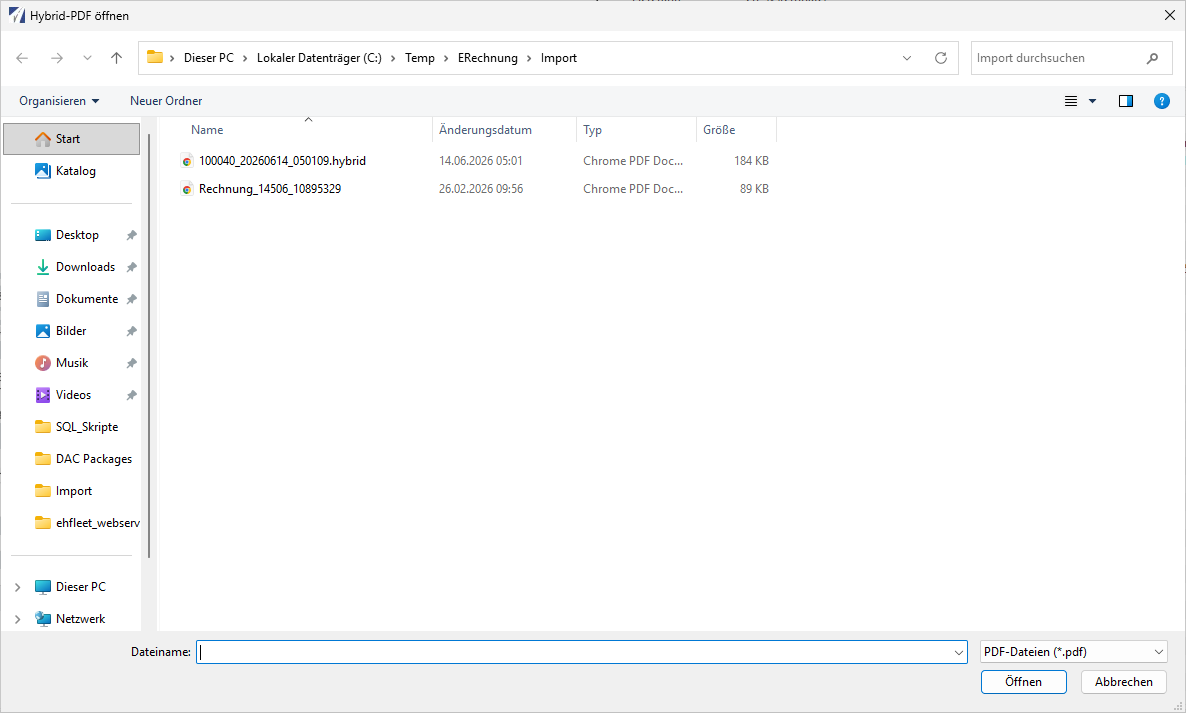1186x713 pixels.
Task: Refresh the Import folder view
Action: pyautogui.click(x=941, y=58)
